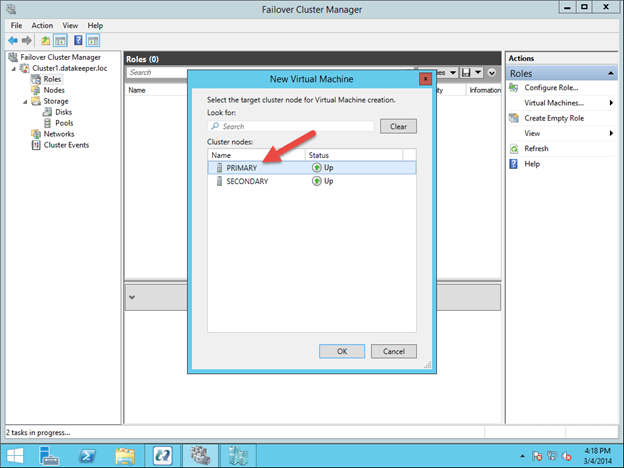Click the Clear button beside search
Viewport: 624px width, 468px height.
coord(397,127)
